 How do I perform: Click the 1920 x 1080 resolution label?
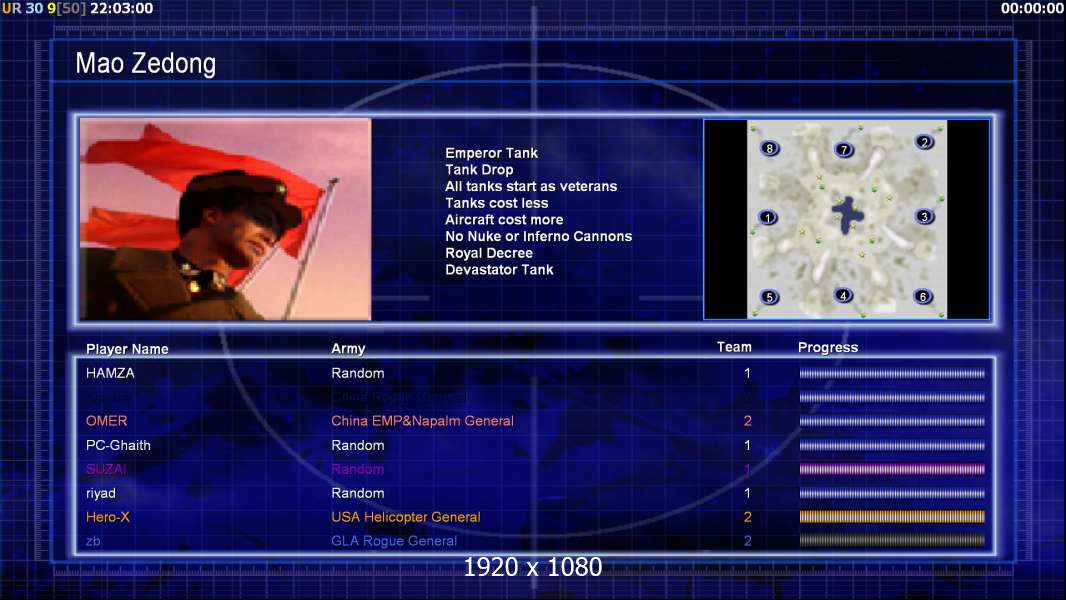[x=532, y=567]
